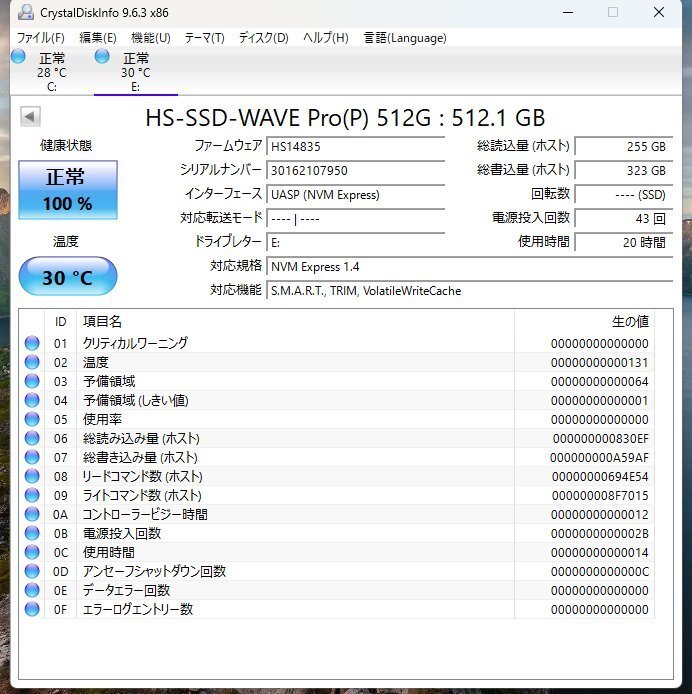This screenshot has width=692, height=694.
Task: Click the total host reads value 255 GB
Action: (624, 147)
